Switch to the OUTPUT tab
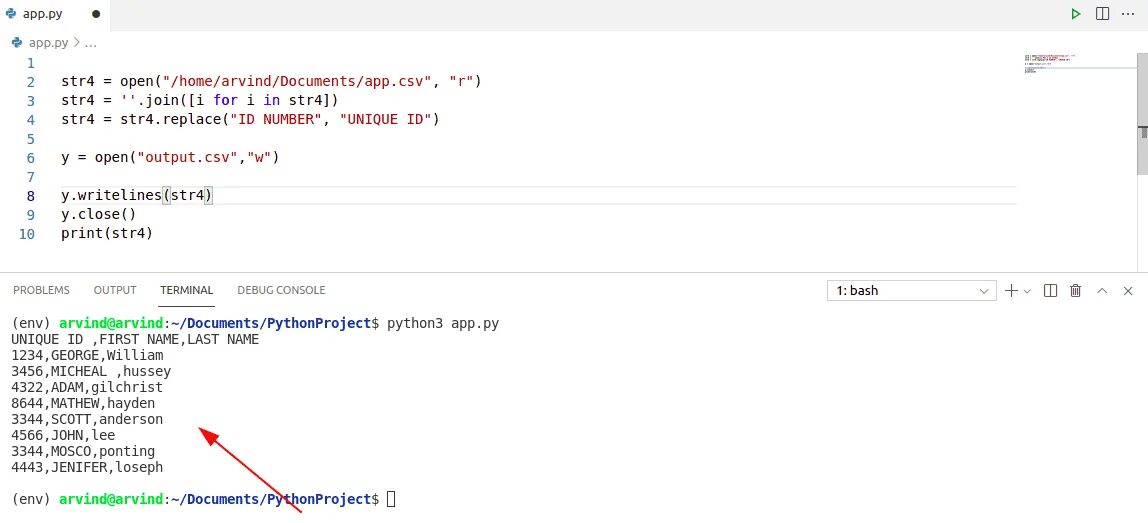Screen dimensions: 1148x523 tap(115, 290)
